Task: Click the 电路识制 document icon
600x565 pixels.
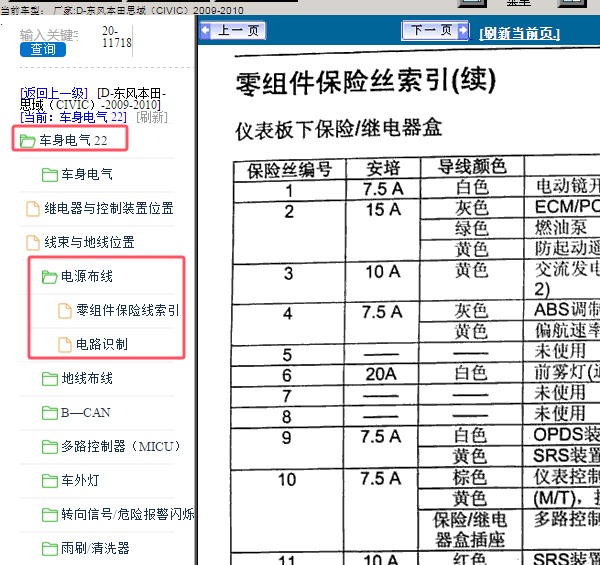Action: point(65,345)
